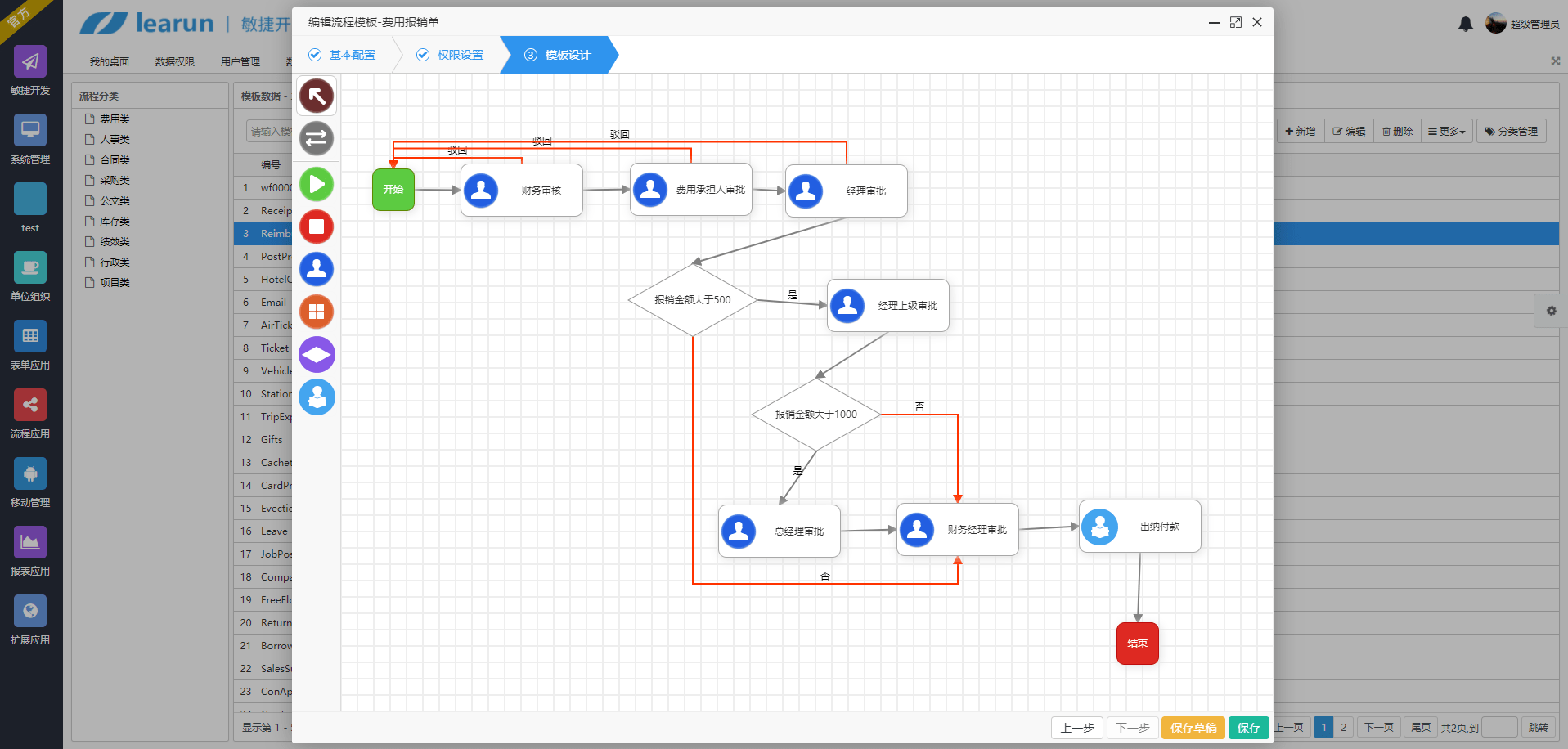Pick the light blue reader node tool

tap(317, 397)
